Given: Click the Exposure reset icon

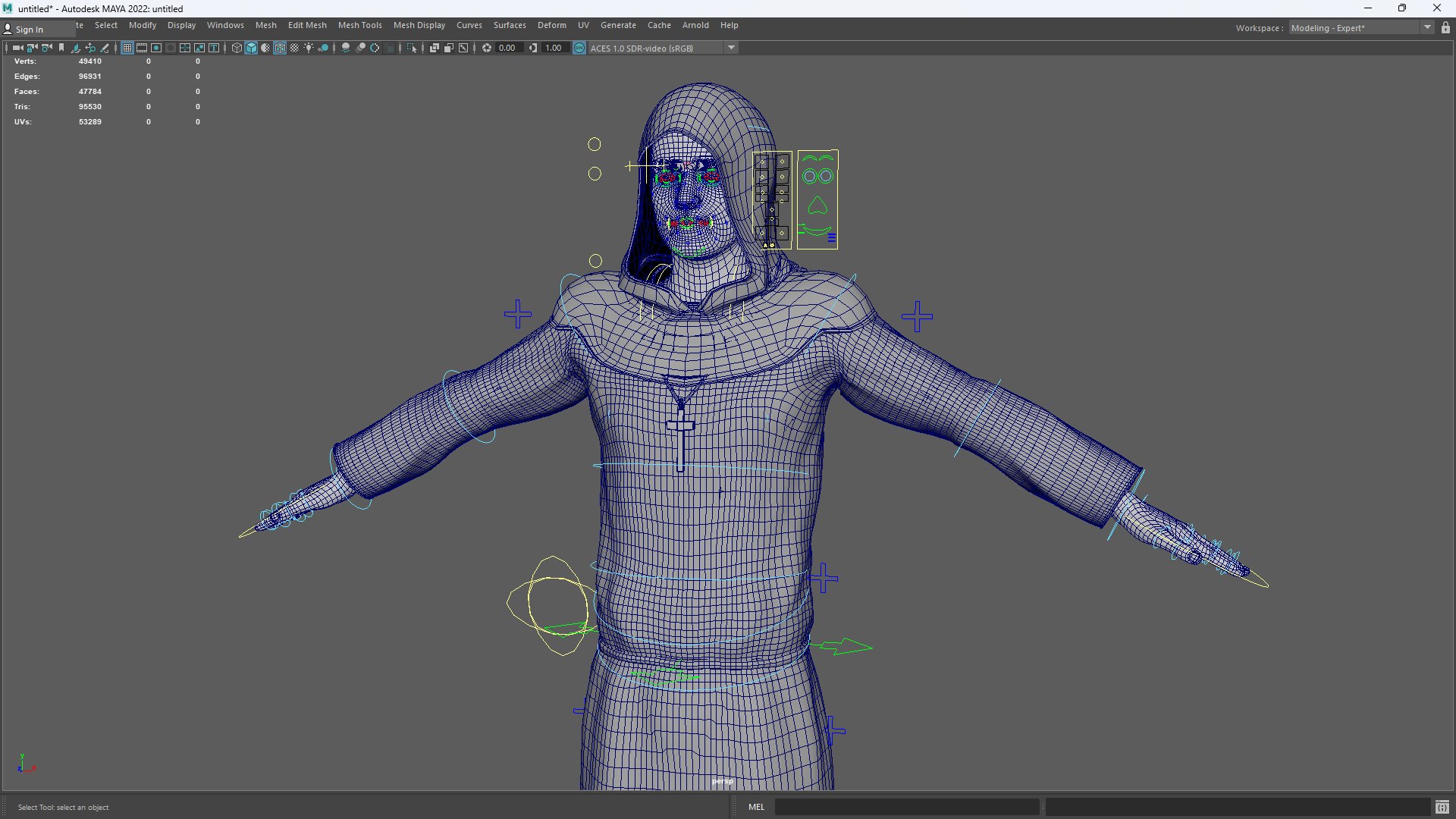Looking at the screenshot, I should [x=486, y=48].
